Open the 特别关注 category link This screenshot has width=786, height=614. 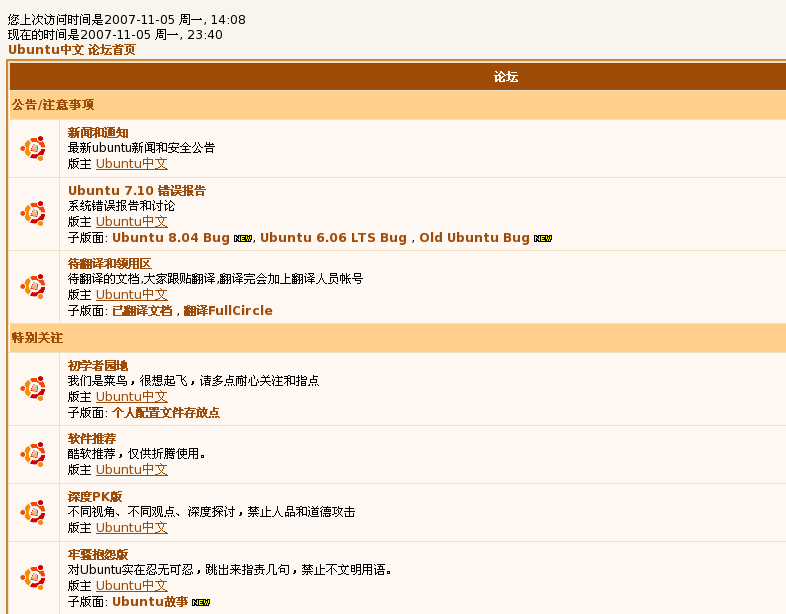pyautogui.click(x=37, y=338)
